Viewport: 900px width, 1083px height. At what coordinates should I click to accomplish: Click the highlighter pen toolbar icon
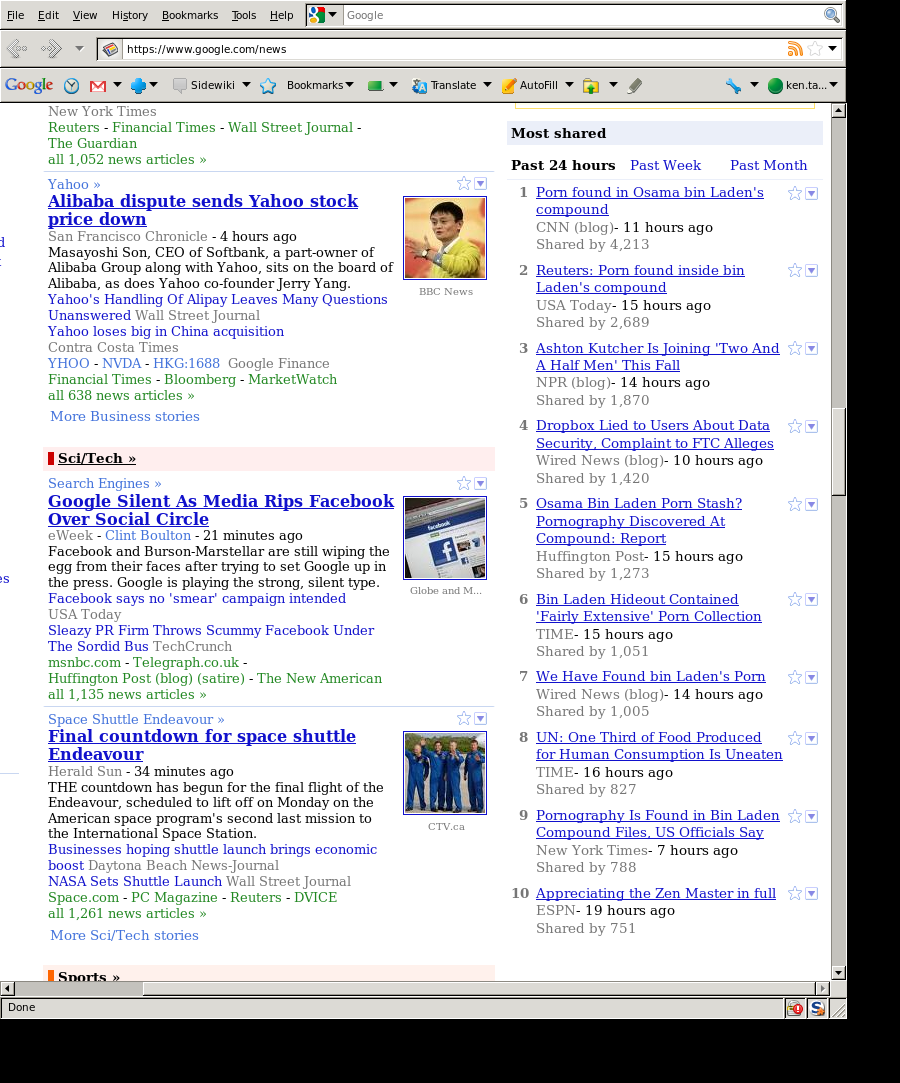(x=634, y=86)
